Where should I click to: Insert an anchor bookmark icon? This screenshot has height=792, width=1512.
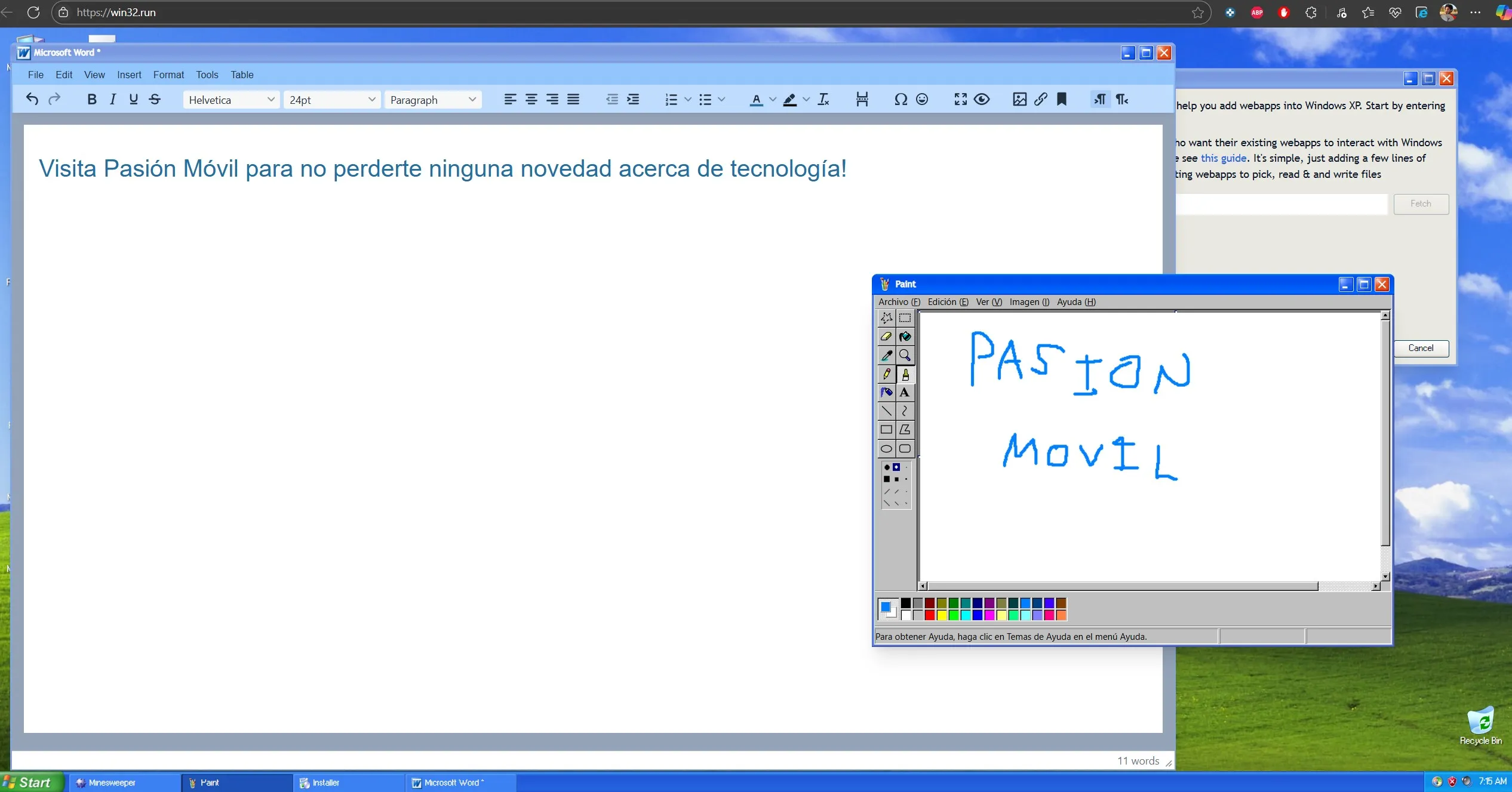(1062, 99)
